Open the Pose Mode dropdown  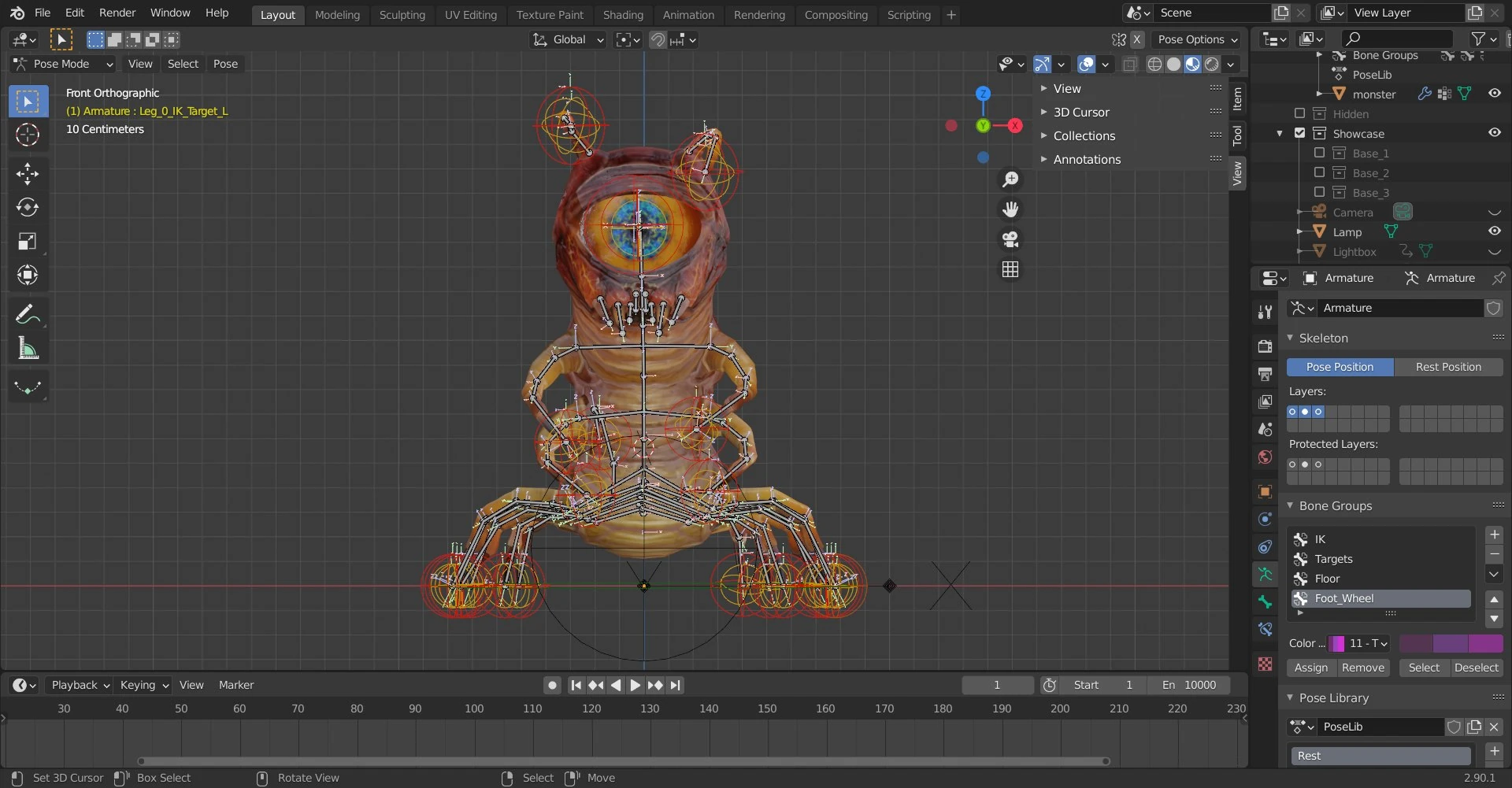pyautogui.click(x=62, y=64)
